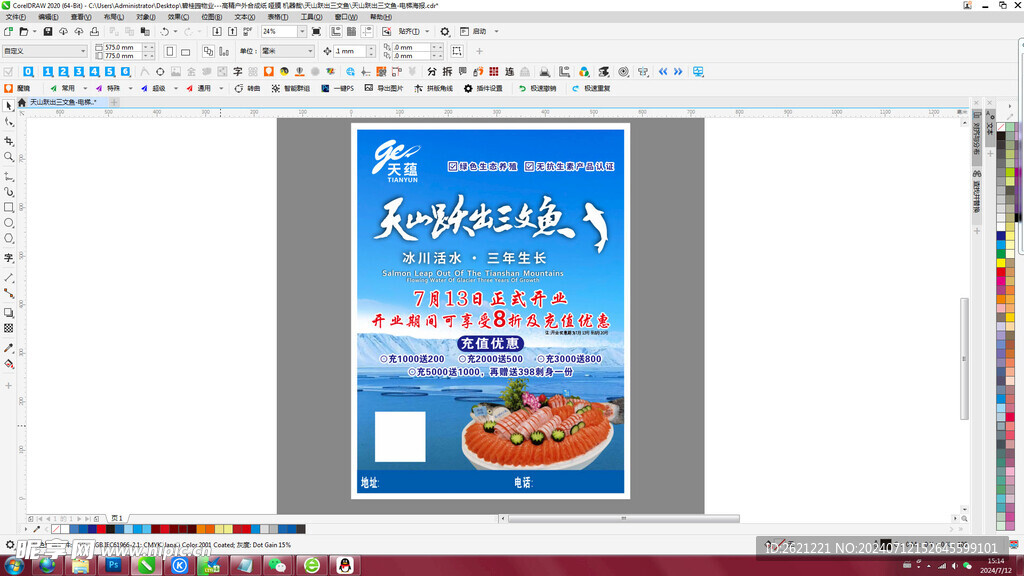1024x576 pixels.
Task: Click the 极速撤销 button
Action: pyautogui.click(x=537, y=88)
